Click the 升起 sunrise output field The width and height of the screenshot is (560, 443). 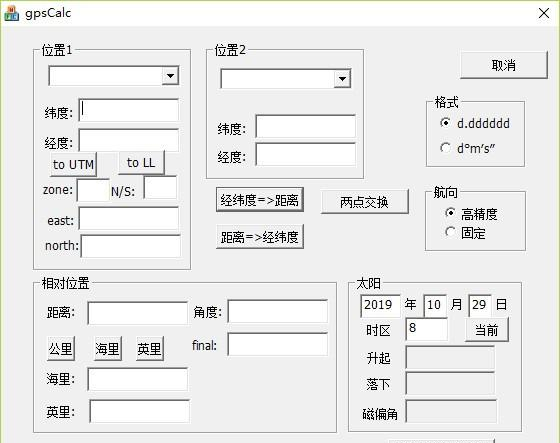pyautogui.click(x=450, y=357)
